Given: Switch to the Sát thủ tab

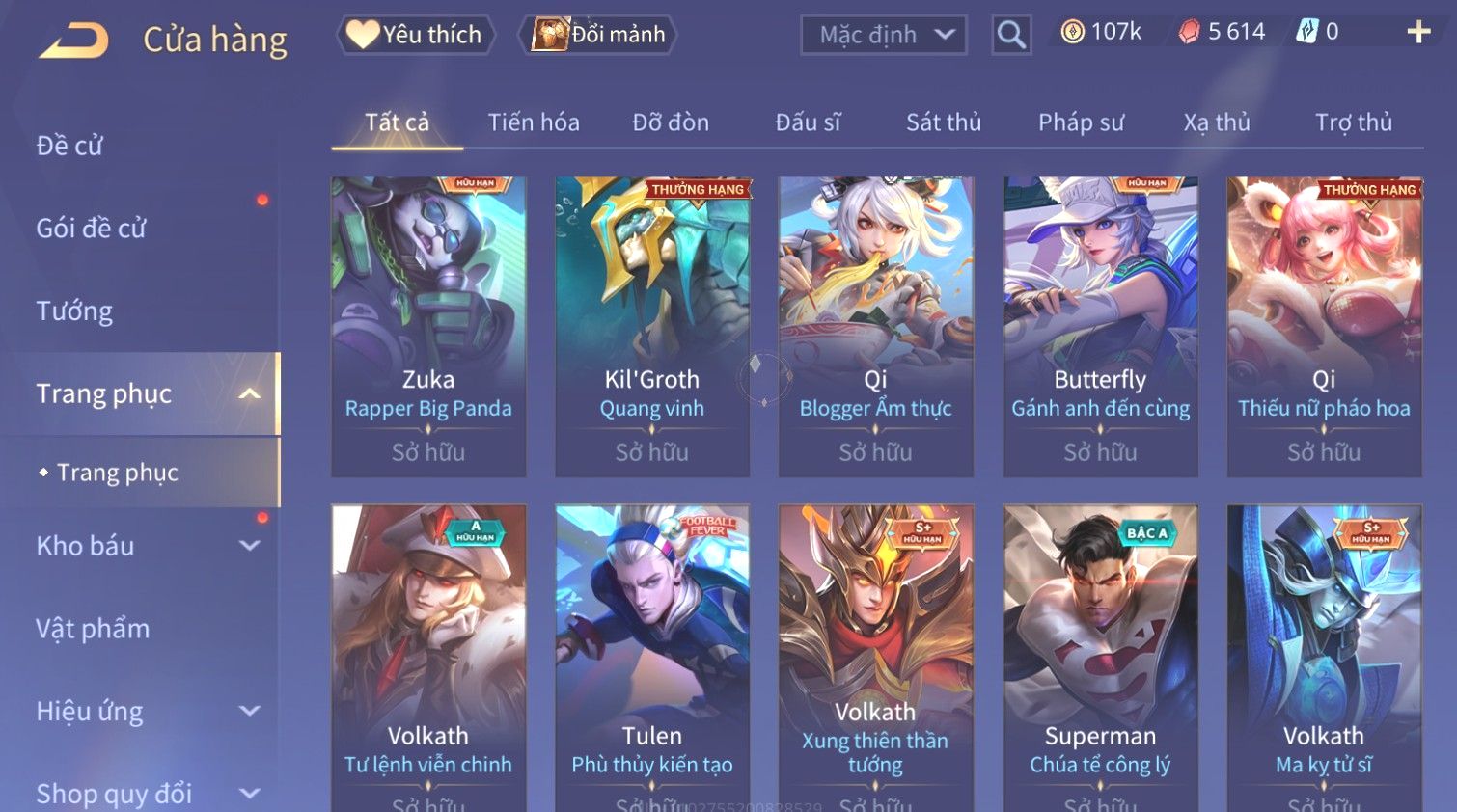Looking at the screenshot, I should (x=944, y=122).
